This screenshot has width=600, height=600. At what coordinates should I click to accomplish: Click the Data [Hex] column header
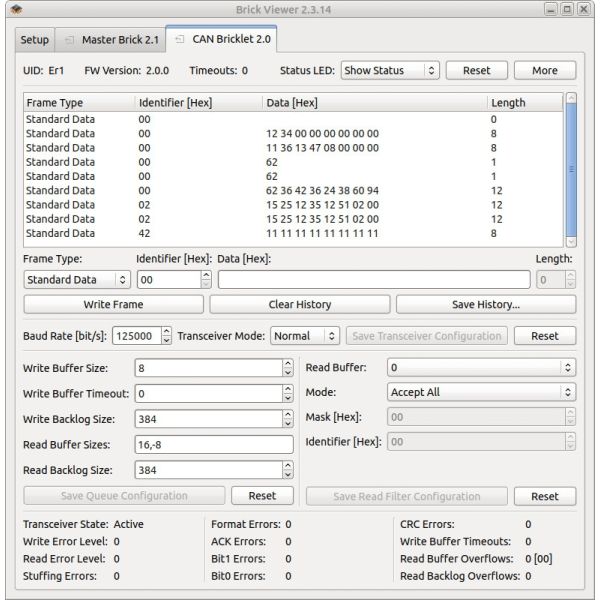[x=375, y=103]
